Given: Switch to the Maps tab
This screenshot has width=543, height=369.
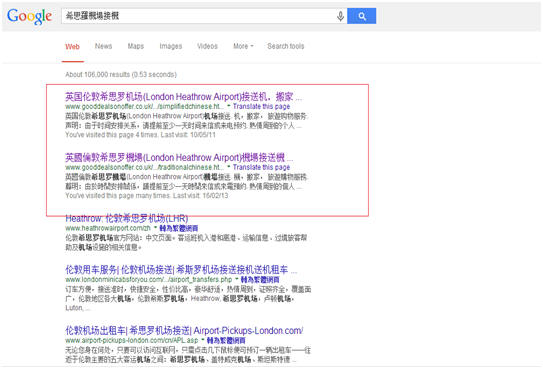Looking at the screenshot, I should coord(135,46).
